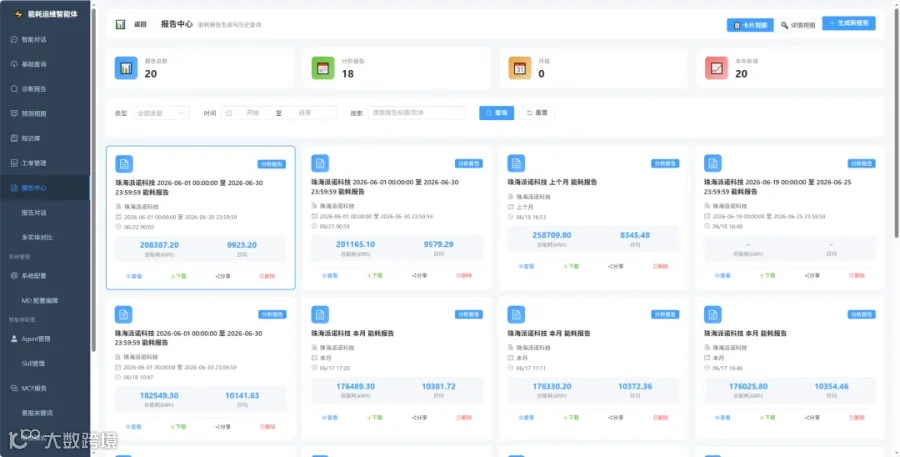
Task: Switch to 卡片视图 card view
Action: point(750,25)
